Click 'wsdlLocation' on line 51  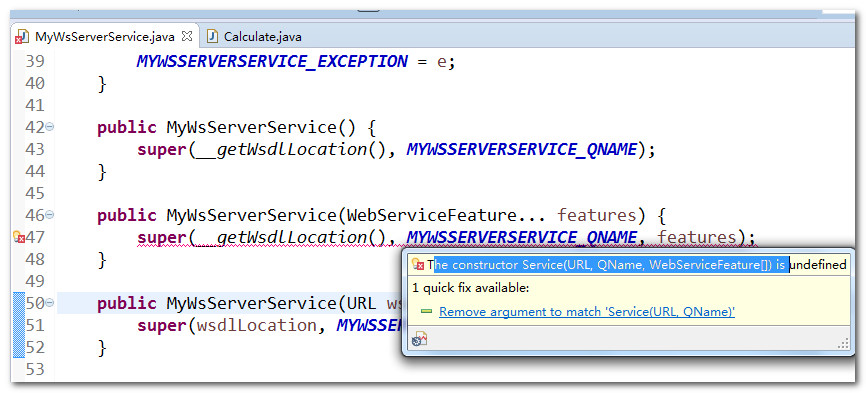click(x=256, y=326)
